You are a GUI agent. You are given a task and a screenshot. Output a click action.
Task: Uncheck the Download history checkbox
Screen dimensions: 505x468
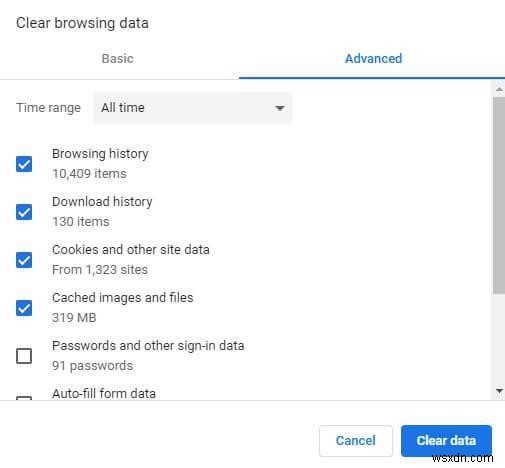click(24, 212)
